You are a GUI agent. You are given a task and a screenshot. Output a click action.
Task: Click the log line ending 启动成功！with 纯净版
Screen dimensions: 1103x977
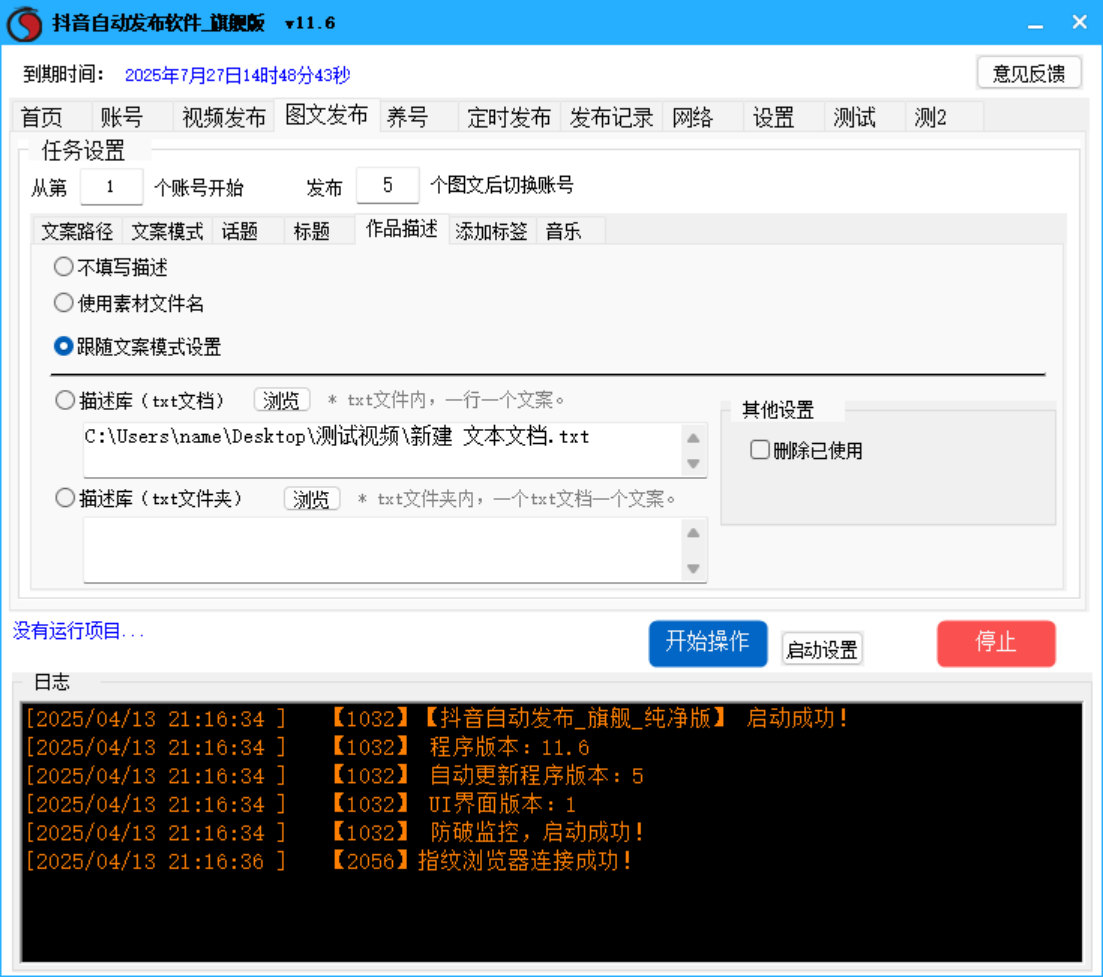pyautogui.click(x=437, y=718)
